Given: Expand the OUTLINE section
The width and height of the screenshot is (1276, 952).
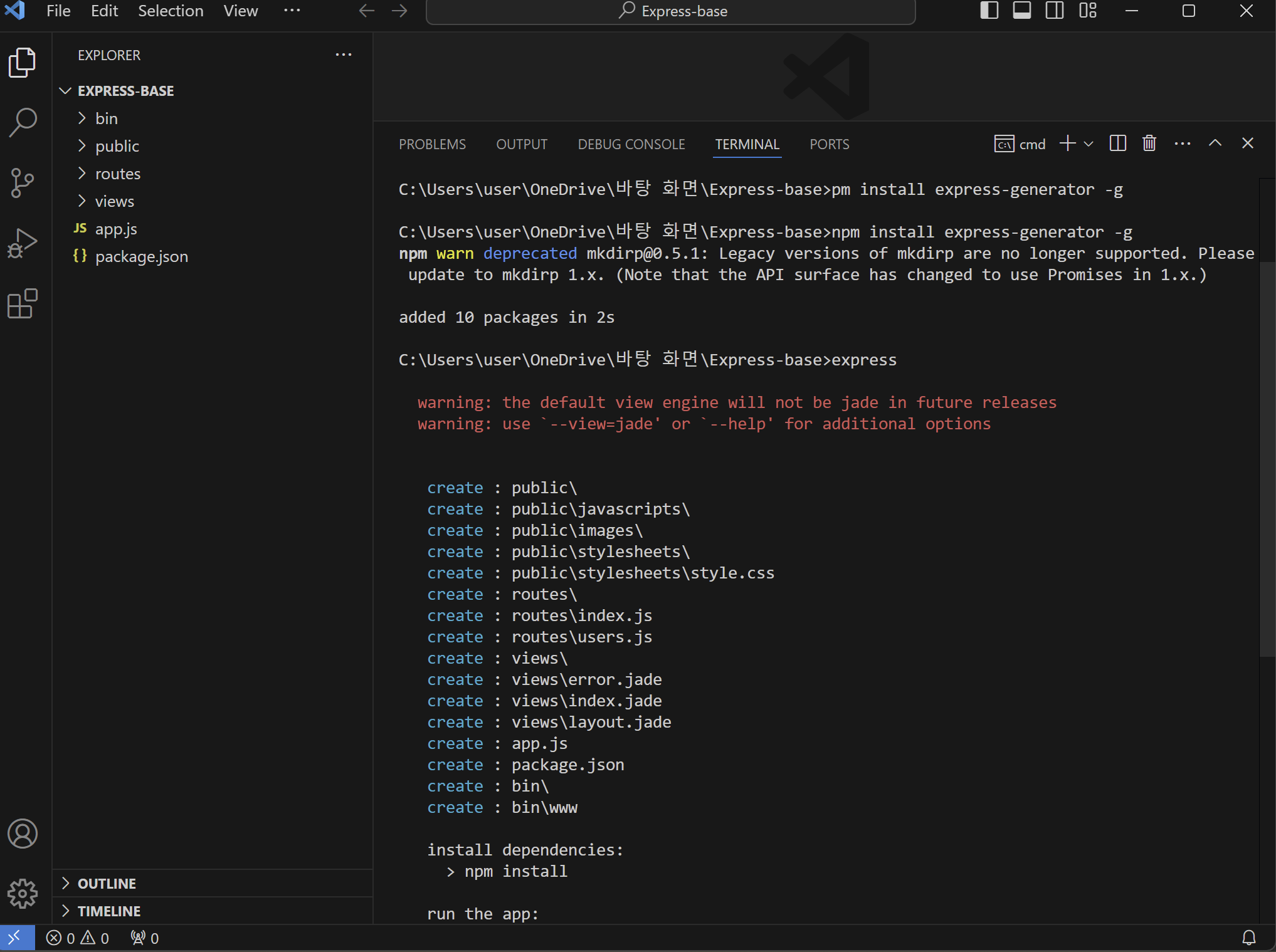Looking at the screenshot, I should point(107,884).
